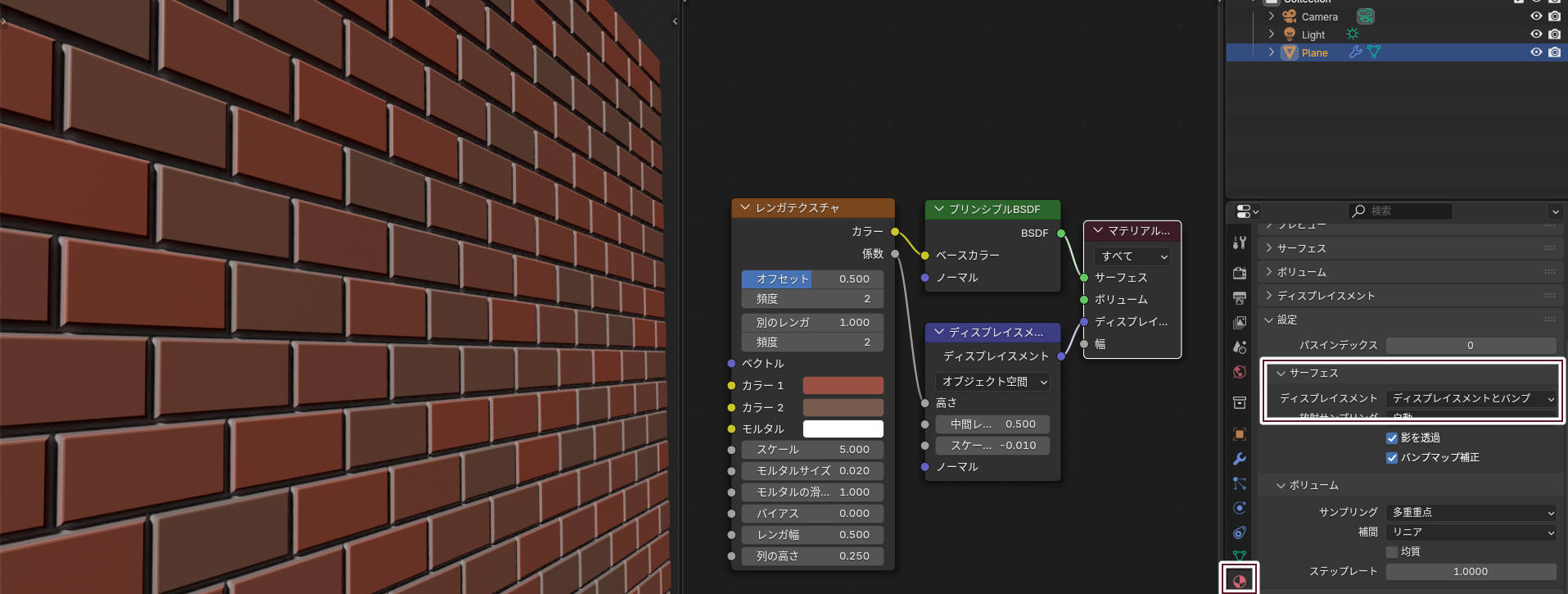Toggle viewport visibility of Light
The width and height of the screenshot is (1568, 594).
(1536, 34)
